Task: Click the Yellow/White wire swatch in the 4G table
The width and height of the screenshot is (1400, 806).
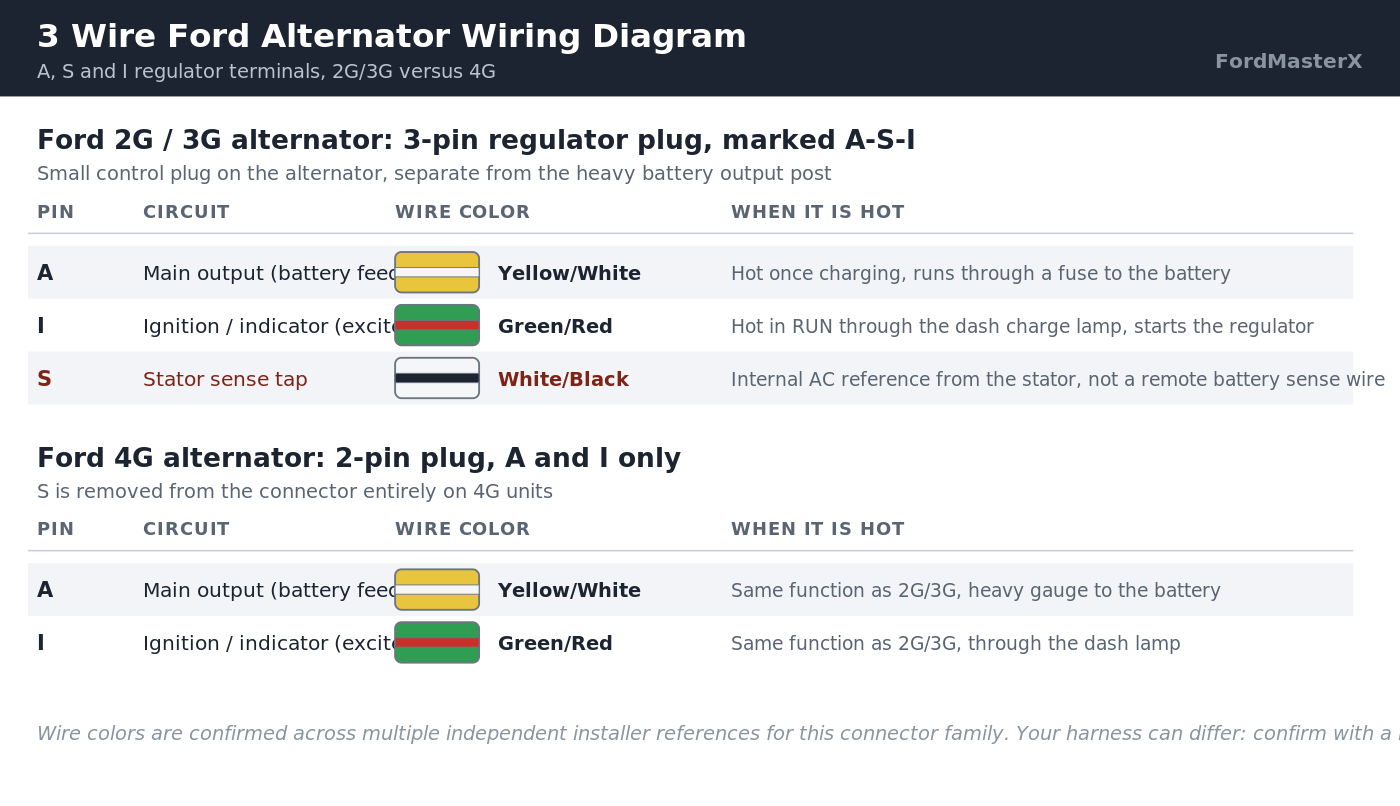Action: pos(437,590)
